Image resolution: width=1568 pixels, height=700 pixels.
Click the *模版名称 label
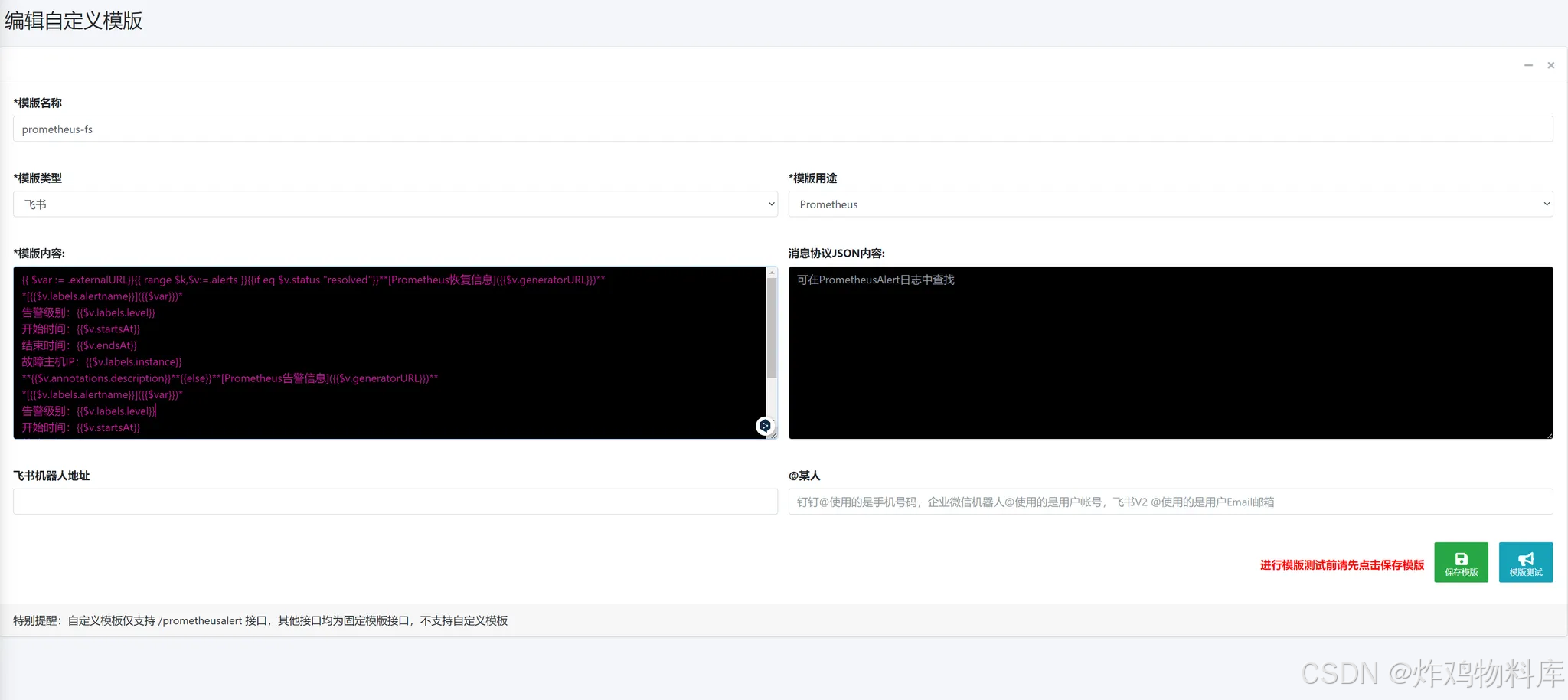click(38, 103)
